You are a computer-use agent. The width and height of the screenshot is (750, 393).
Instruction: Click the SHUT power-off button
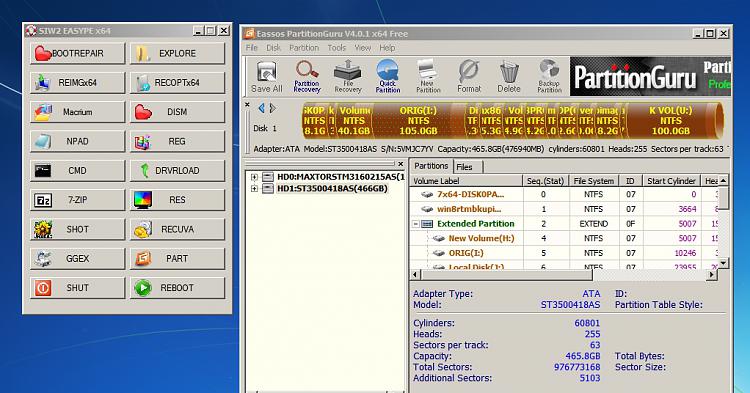click(x=77, y=288)
